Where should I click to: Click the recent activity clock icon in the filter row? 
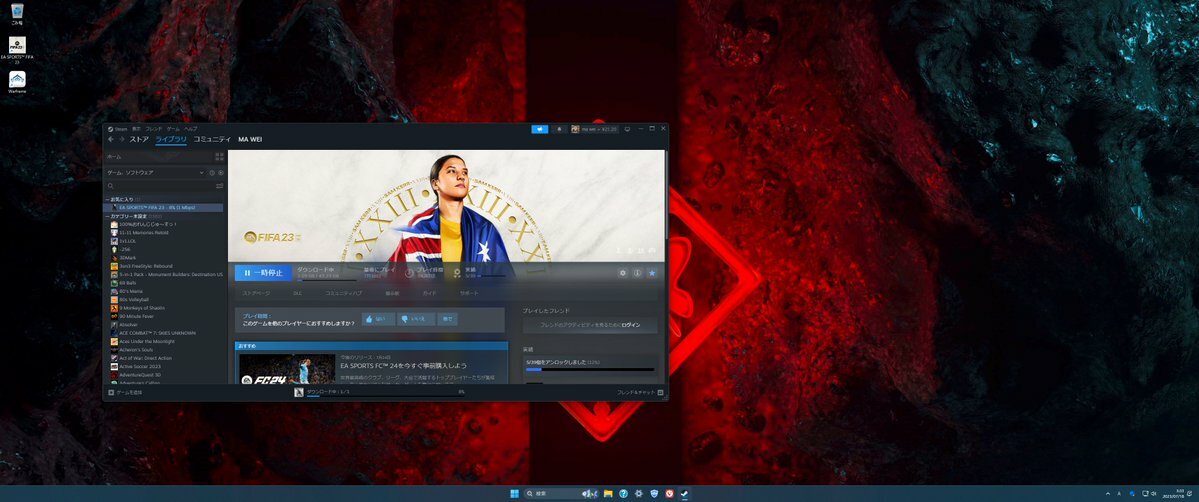(213, 173)
